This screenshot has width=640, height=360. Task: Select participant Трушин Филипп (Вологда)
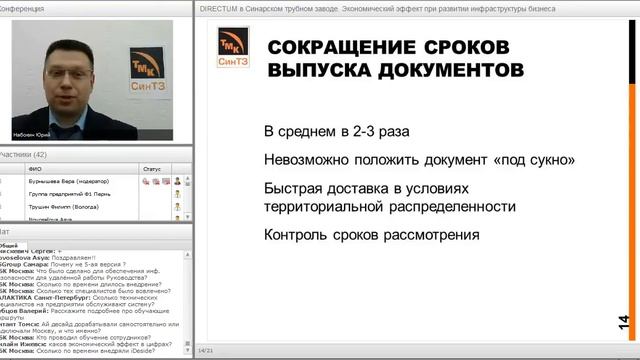tap(64, 207)
